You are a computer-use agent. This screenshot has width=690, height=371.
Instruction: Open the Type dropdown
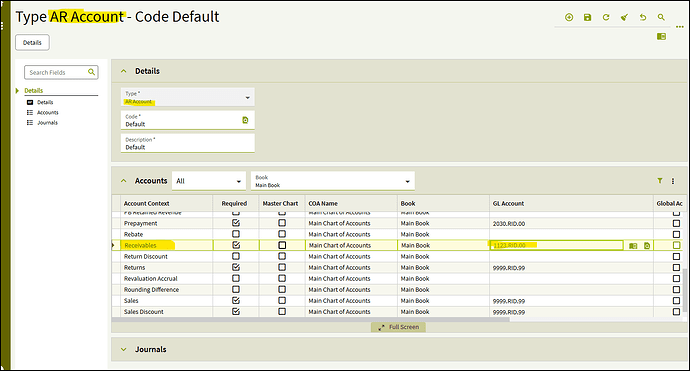point(187,97)
